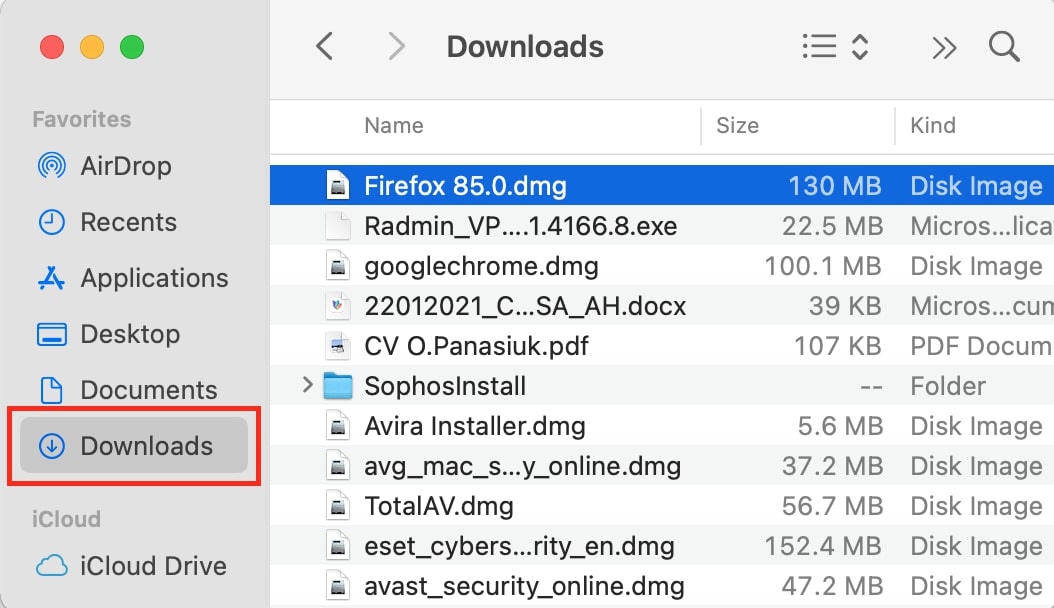
Task: Go back with the left chevron arrow
Action: [325, 46]
